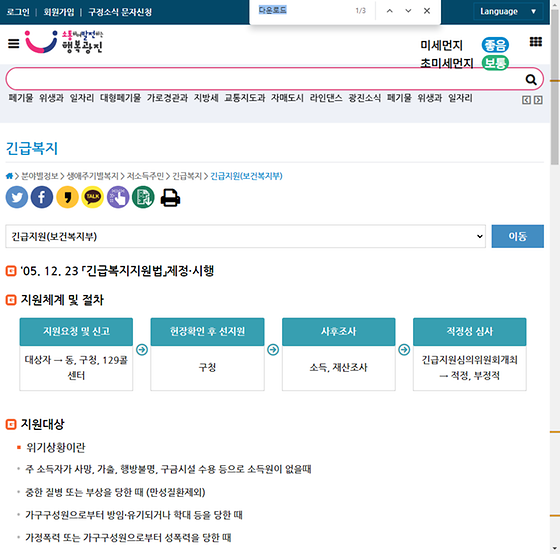The height and width of the screenshot is (554, 560).
Task: Open the grid all-menu icon
Action: click(x=535, y=42)
